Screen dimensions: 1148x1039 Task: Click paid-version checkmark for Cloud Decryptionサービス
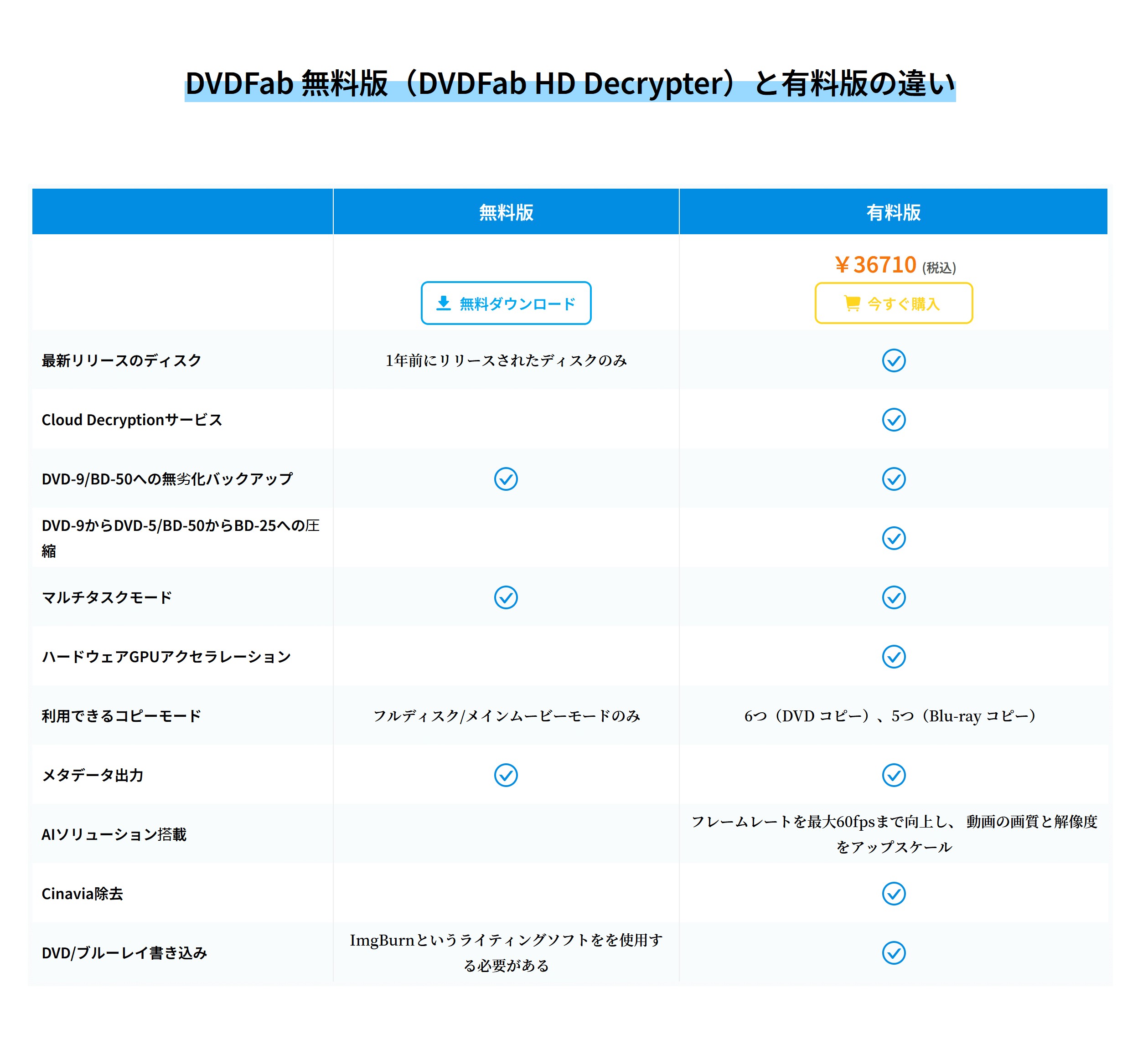pyautogui.click(x=894, y=420)
